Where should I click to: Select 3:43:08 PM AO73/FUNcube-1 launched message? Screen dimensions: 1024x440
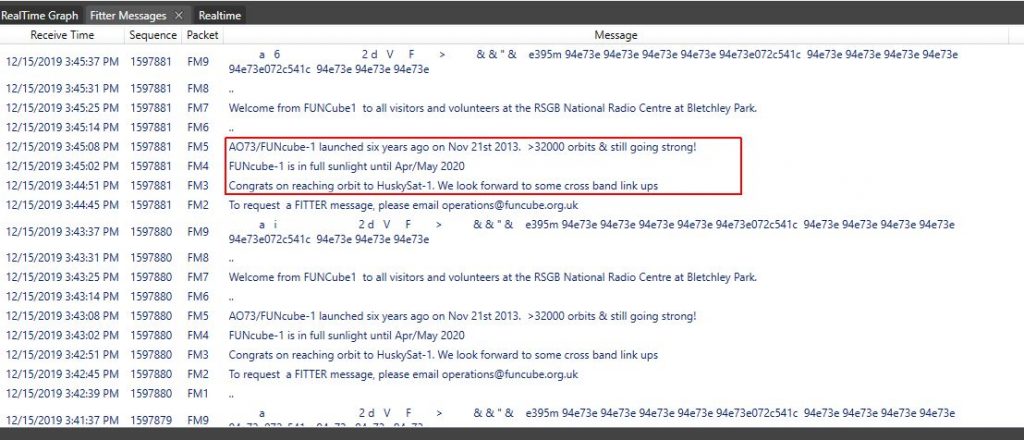pos(462,317)
